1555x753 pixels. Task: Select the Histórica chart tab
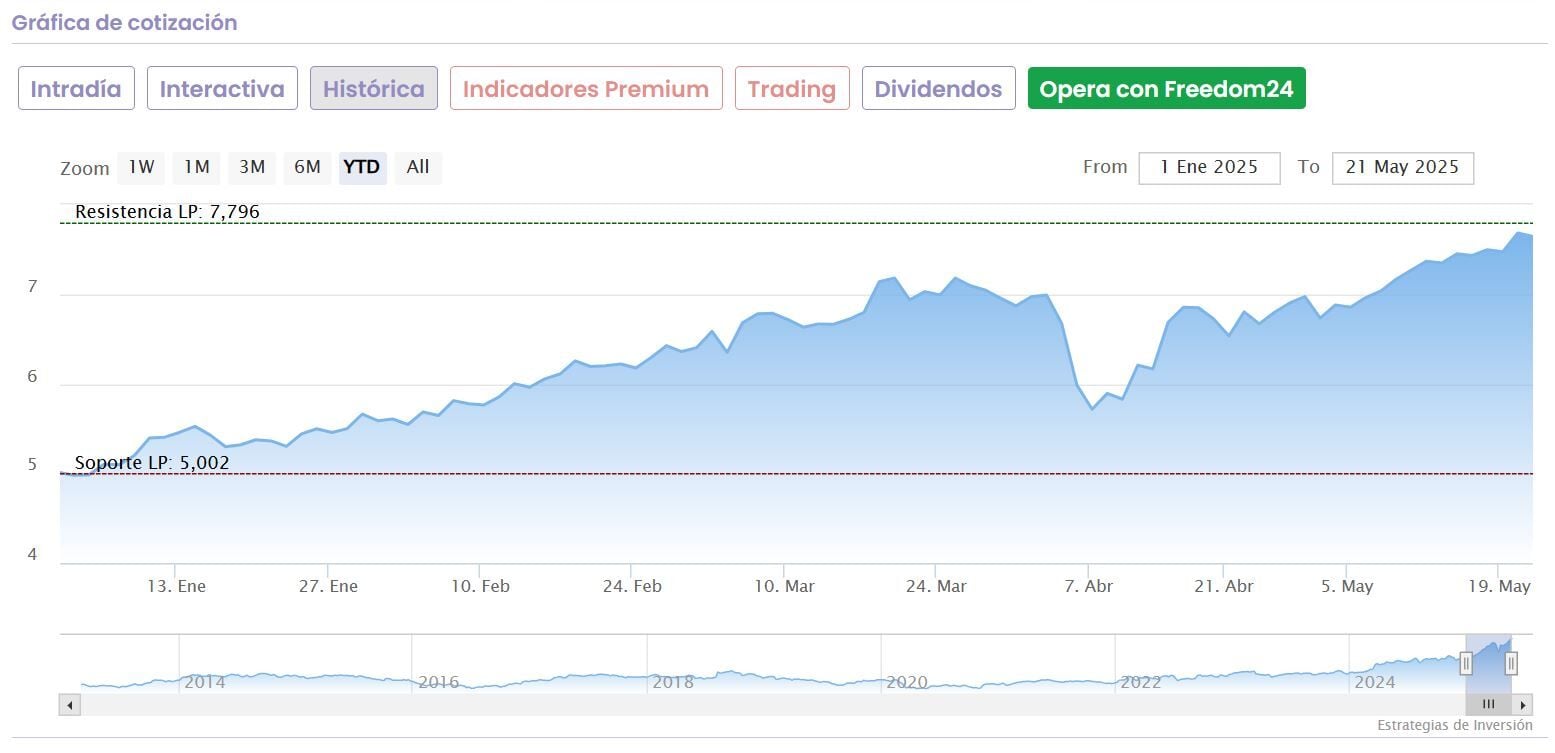374,89
